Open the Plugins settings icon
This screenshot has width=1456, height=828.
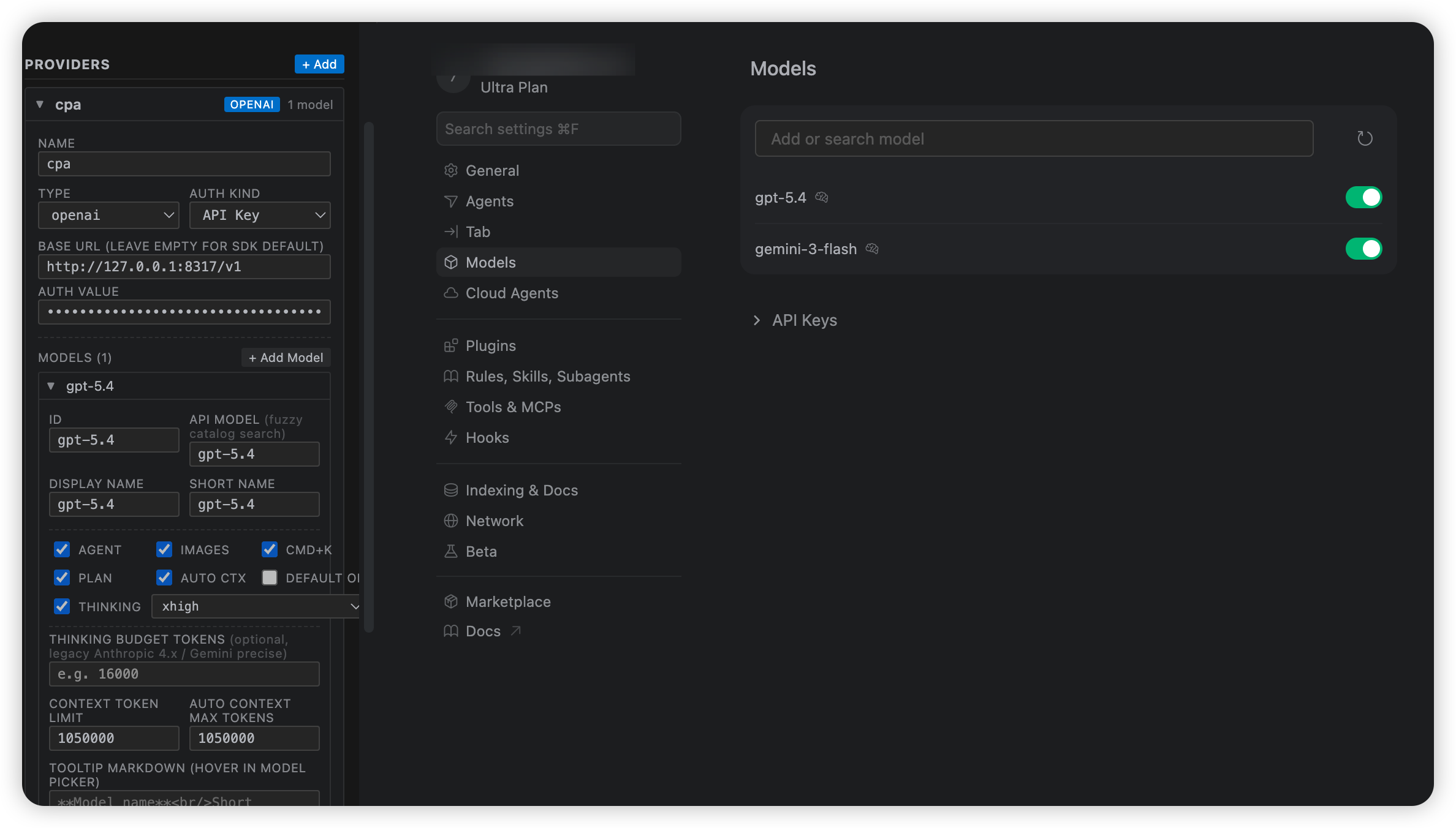[x=451, y=345]
